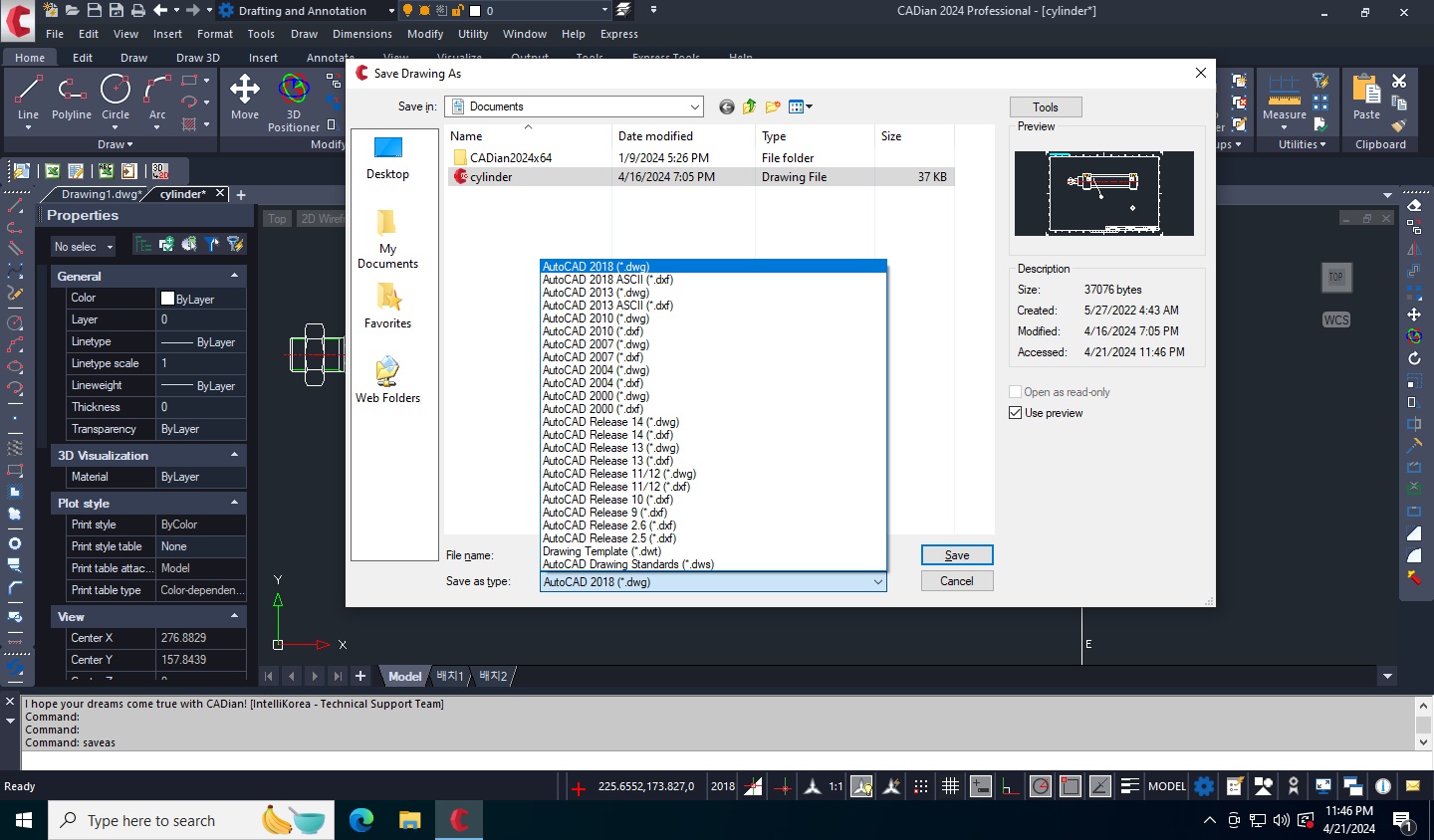This screenshot has width=1434, height=840.
Task: Click the Cancel button
Action: point(956,581)
